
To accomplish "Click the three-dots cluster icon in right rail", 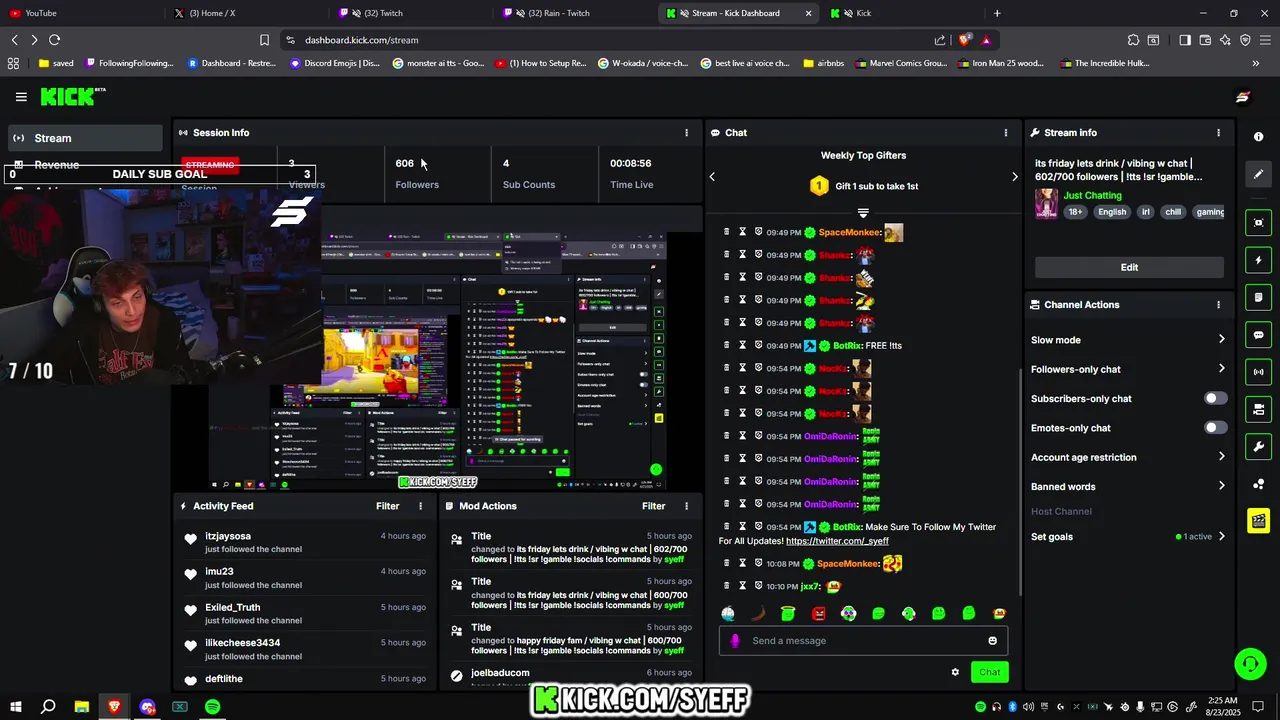I will (1258, 484).
